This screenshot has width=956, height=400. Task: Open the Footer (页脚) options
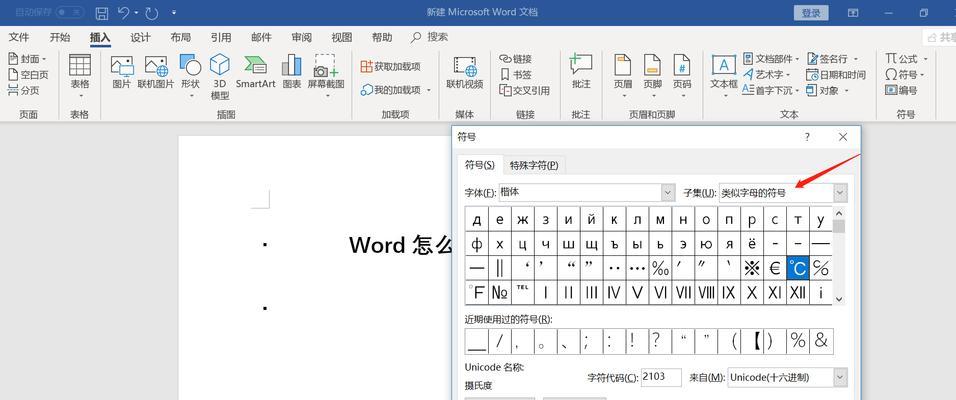pyautogui.click(x=652, y=76)
